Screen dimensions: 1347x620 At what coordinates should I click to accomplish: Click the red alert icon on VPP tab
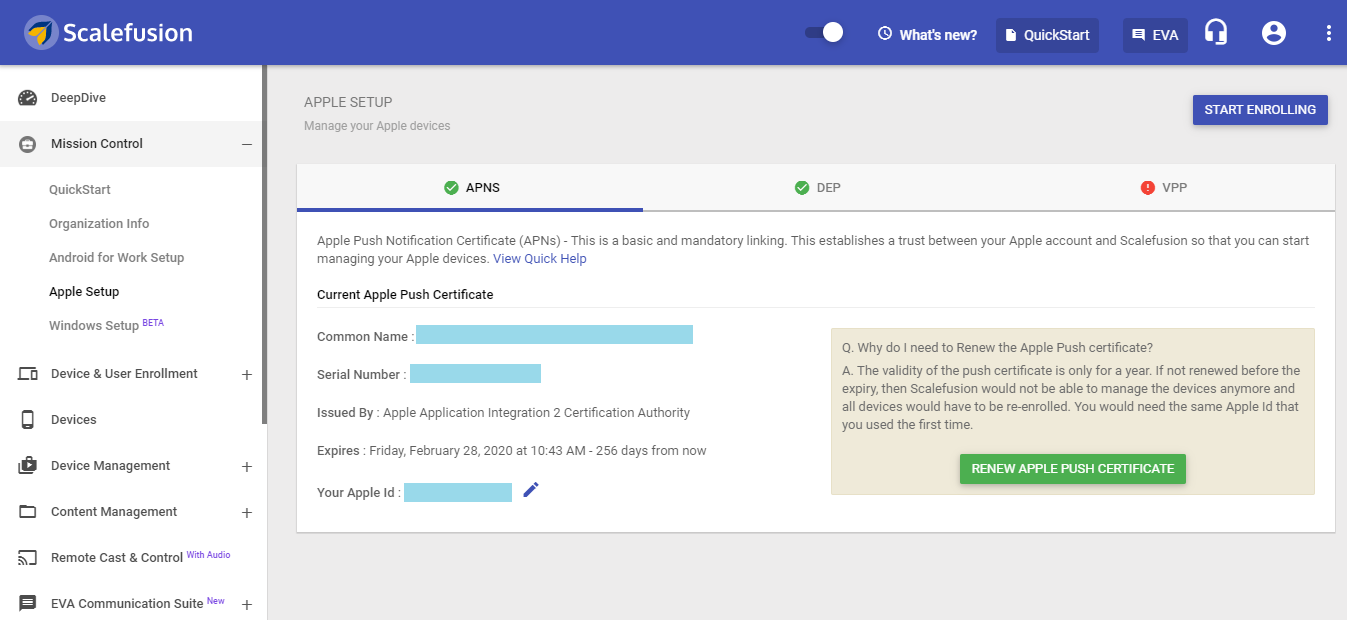tap(1147, 188)
